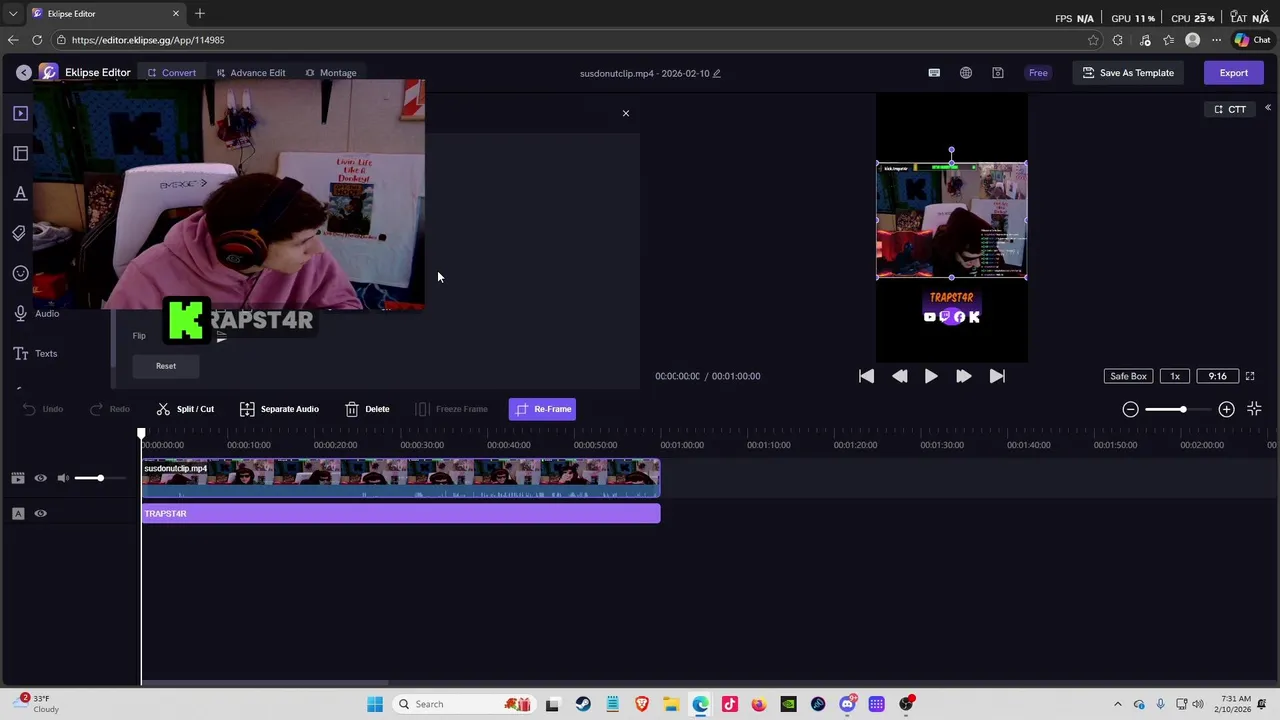This screenshot has height=720, width=1280.
Task: Zoom in the timeline with plus icon
Action: [x=1226, y=409]
